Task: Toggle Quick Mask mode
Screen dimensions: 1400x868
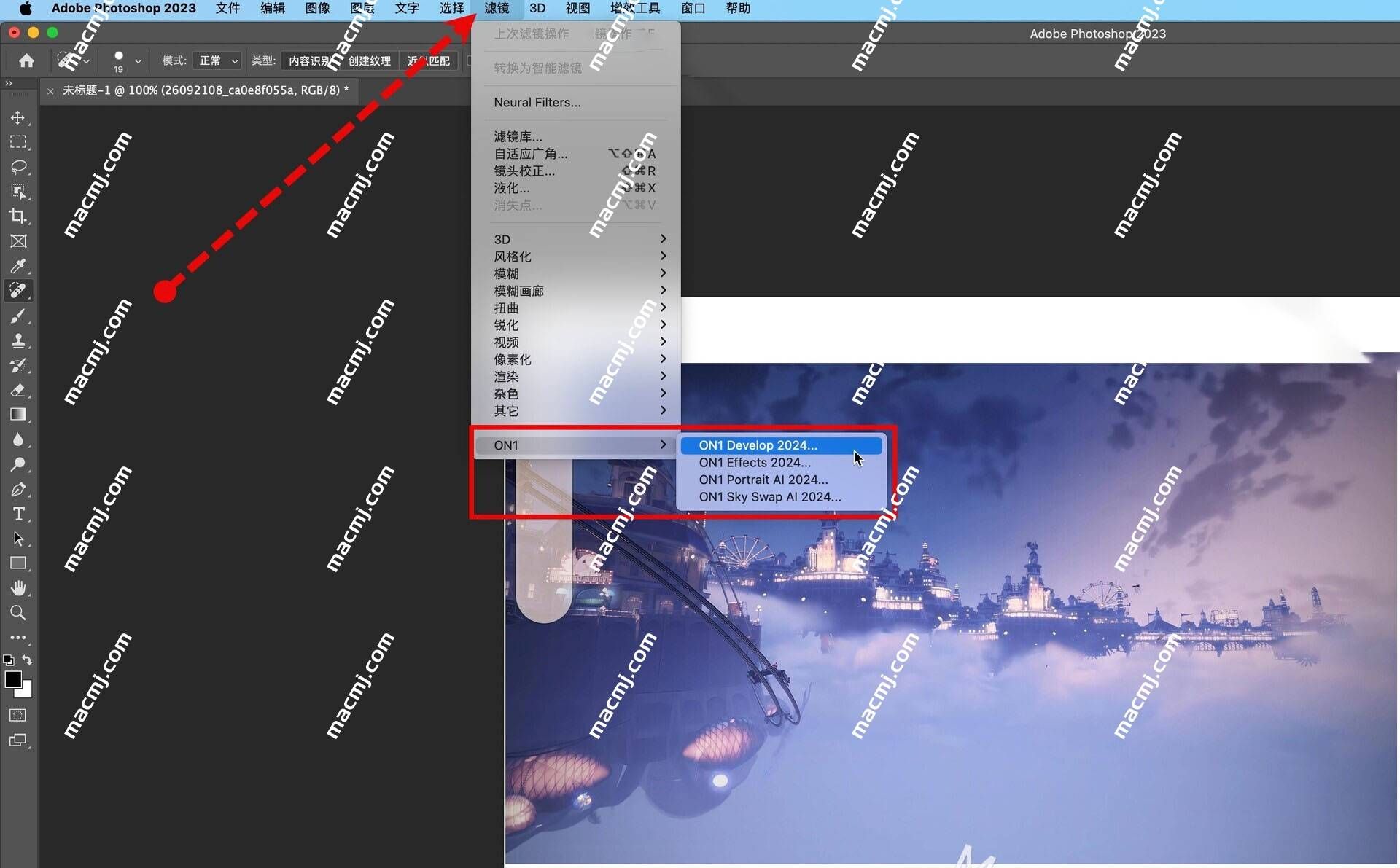Action: (x=18, y=715)
